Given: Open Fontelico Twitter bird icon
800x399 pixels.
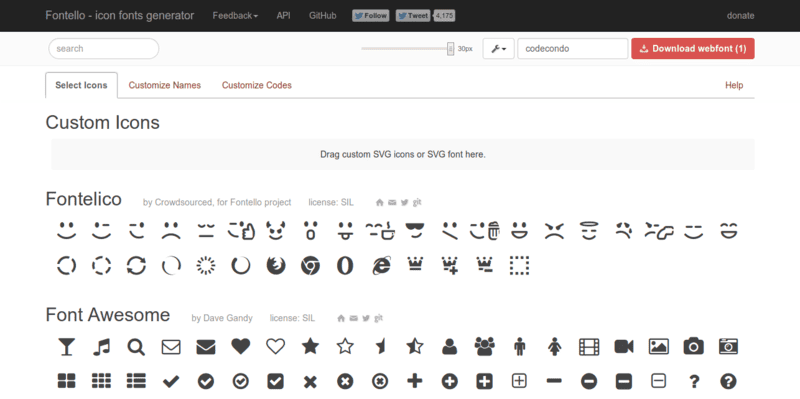Looking at the screenshot, I should point(405,203).
